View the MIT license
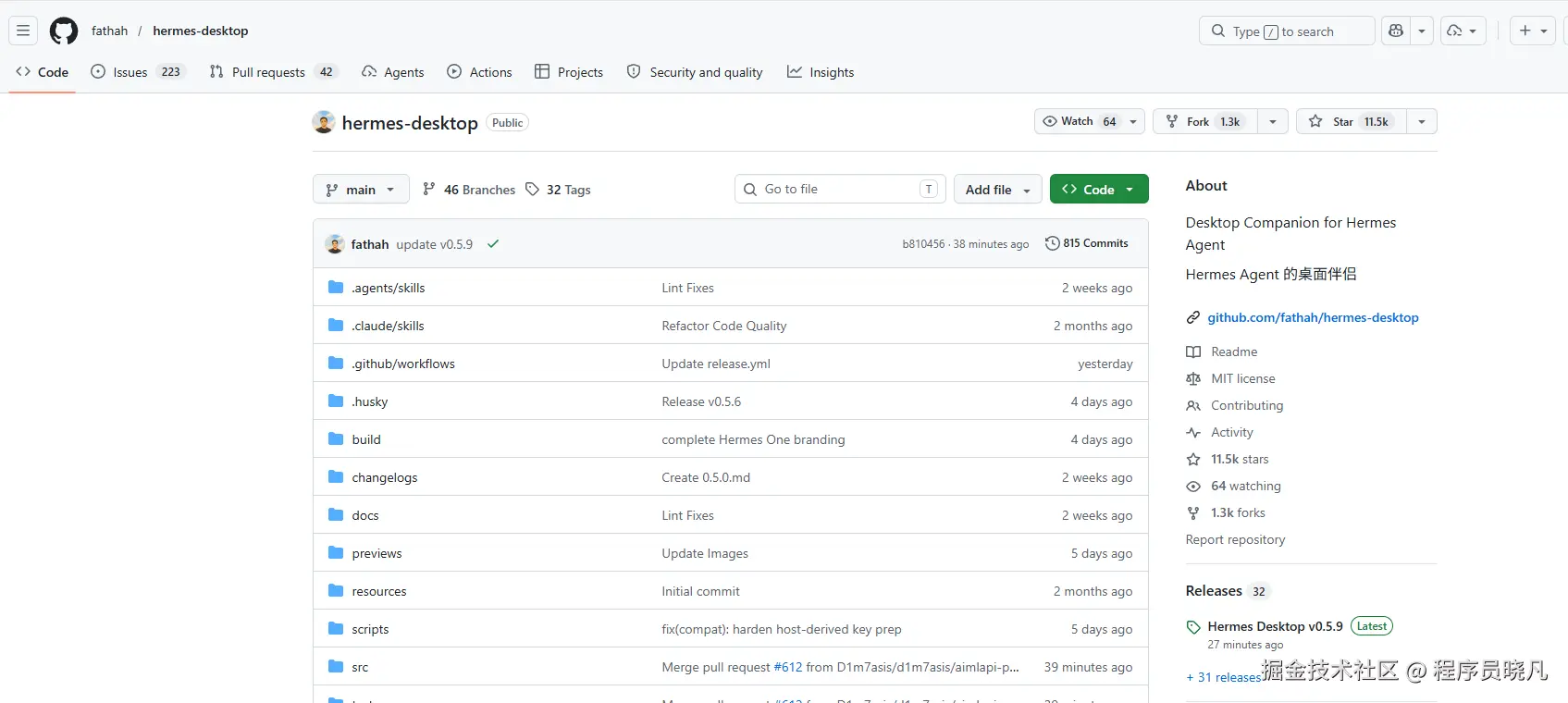This screenshot has height=703, width=1568. [x=1243, y=378]
